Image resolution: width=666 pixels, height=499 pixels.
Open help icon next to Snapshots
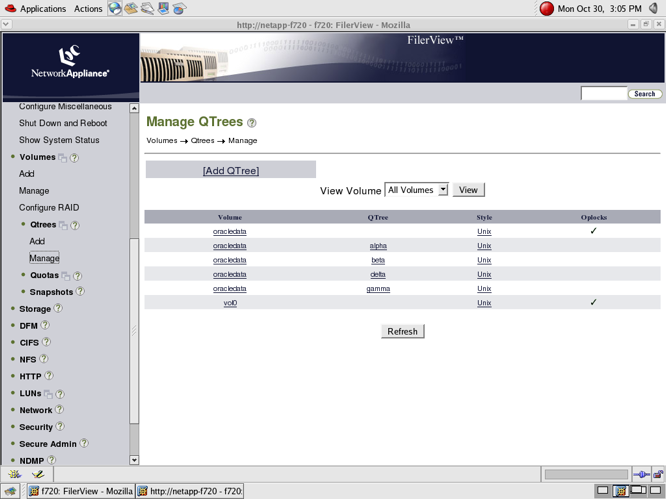click(x=80, y=291)
